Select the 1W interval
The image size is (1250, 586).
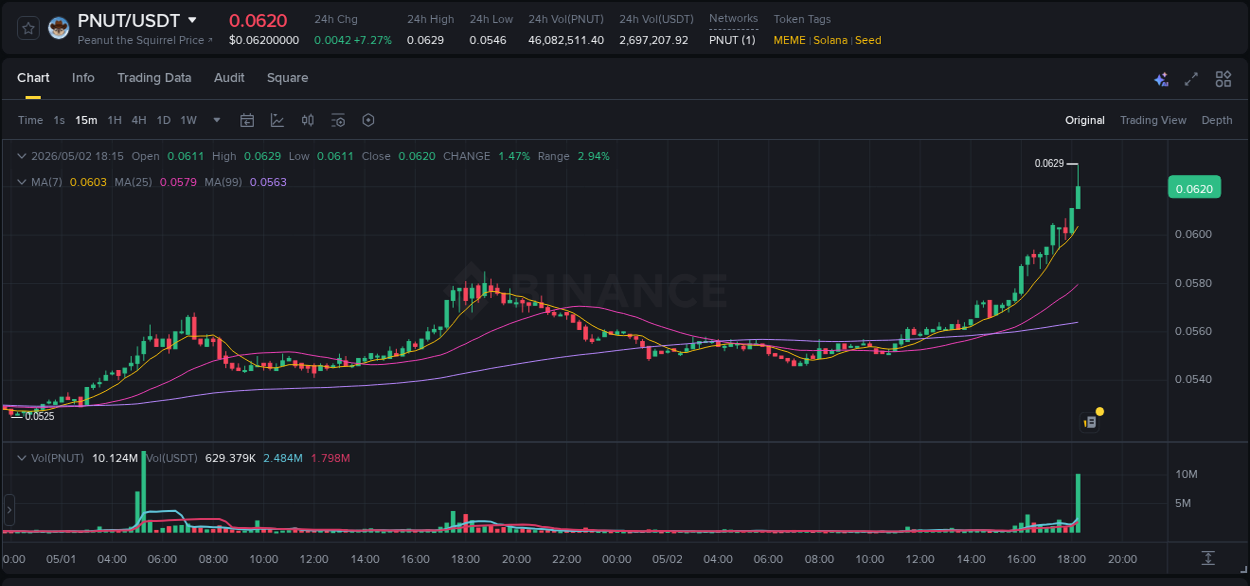pyautogui.click(x=188, y=120)
